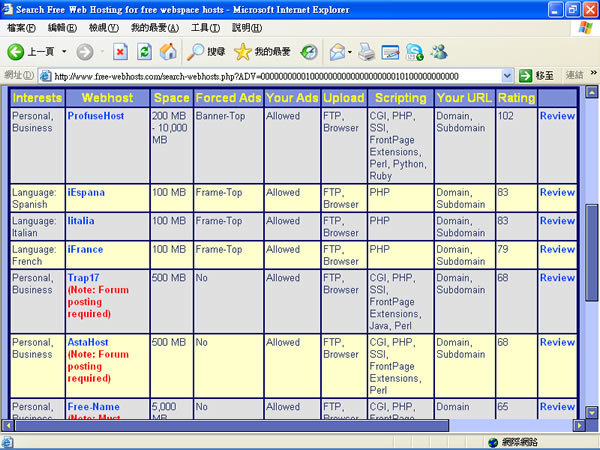The height and width of the screenshot is (450, 600).
Task: Click the Forced Ads column header
Action: click(228, 98)
